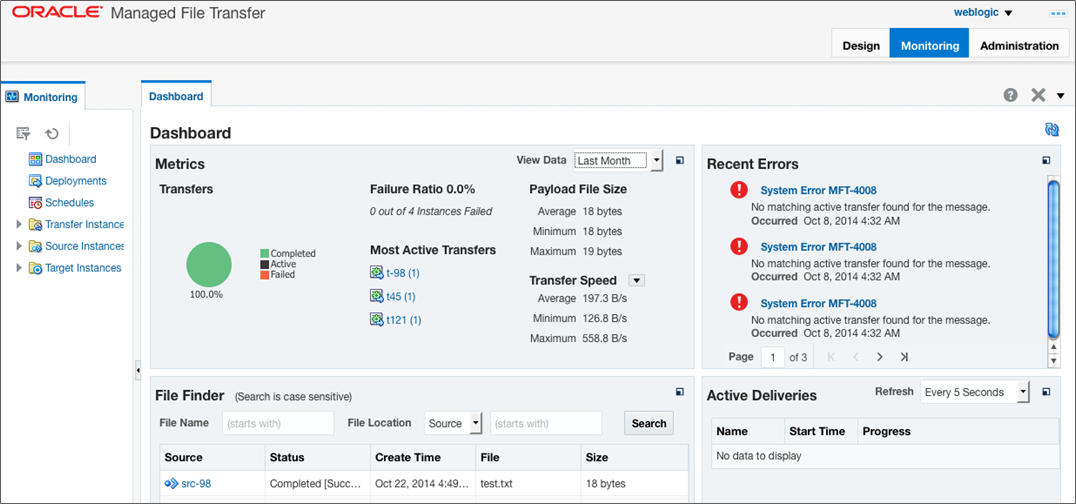
Task: Maximize the Recent Errors panel
Action: coord(1046,160)
